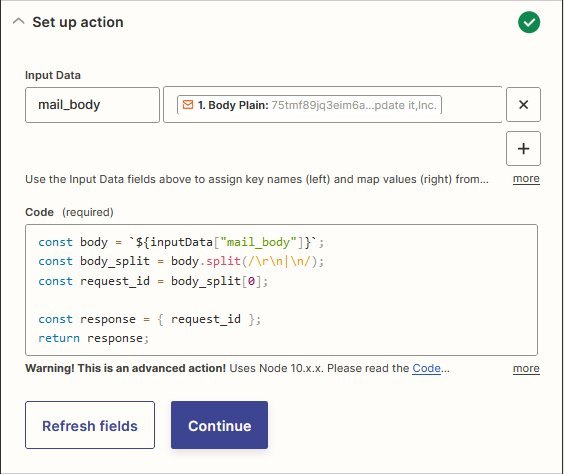Click the Refresh fields button

tap(90, 425)
